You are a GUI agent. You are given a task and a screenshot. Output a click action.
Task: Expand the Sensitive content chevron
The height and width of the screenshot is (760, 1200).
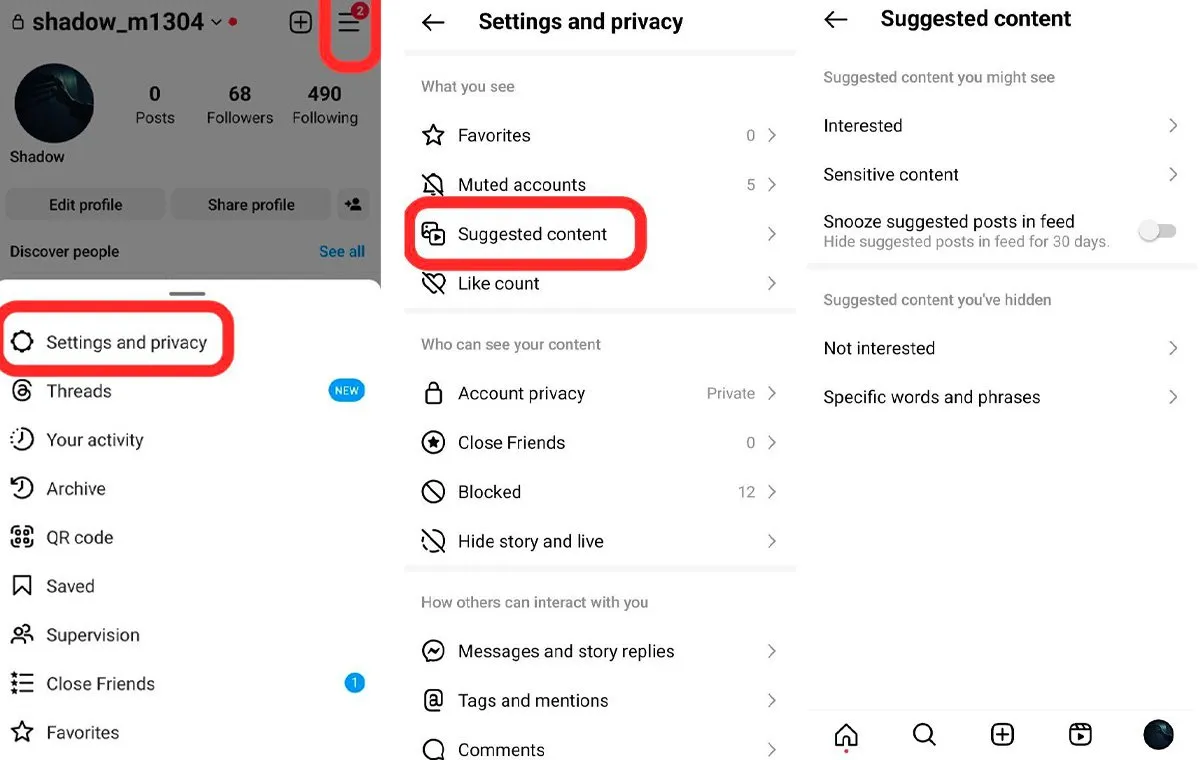click(x=1173, y=175)
